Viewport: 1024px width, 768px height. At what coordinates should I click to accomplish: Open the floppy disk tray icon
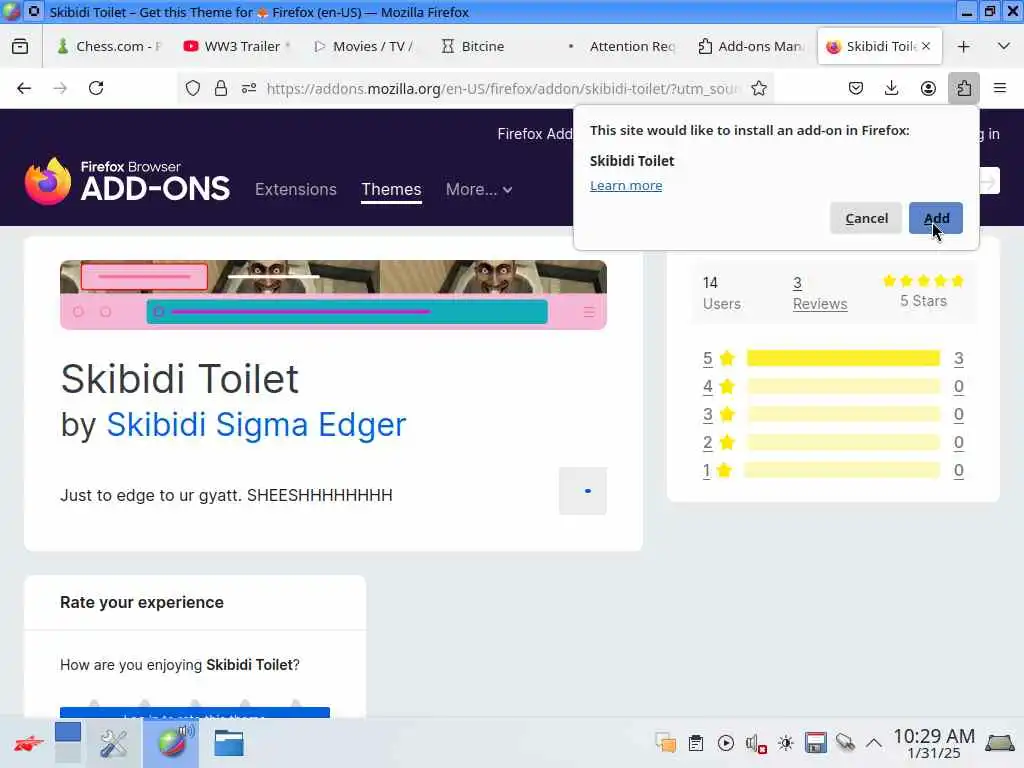(x=816, y=743)
